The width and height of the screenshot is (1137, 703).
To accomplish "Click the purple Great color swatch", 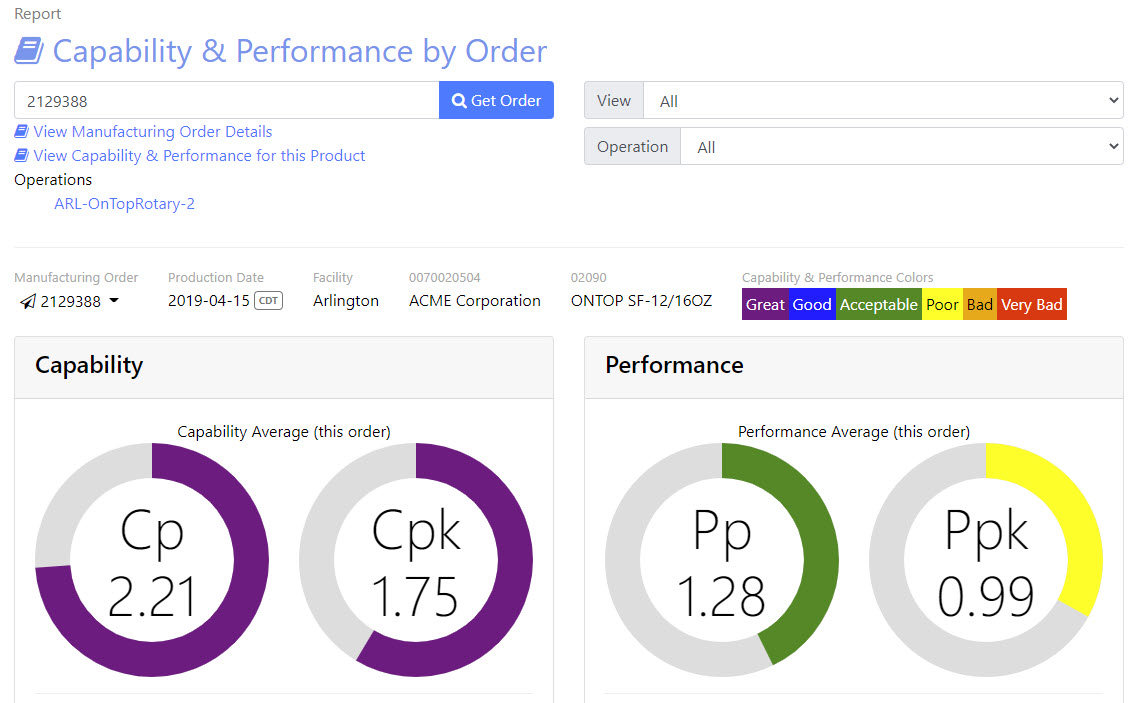I will (765, 305).
